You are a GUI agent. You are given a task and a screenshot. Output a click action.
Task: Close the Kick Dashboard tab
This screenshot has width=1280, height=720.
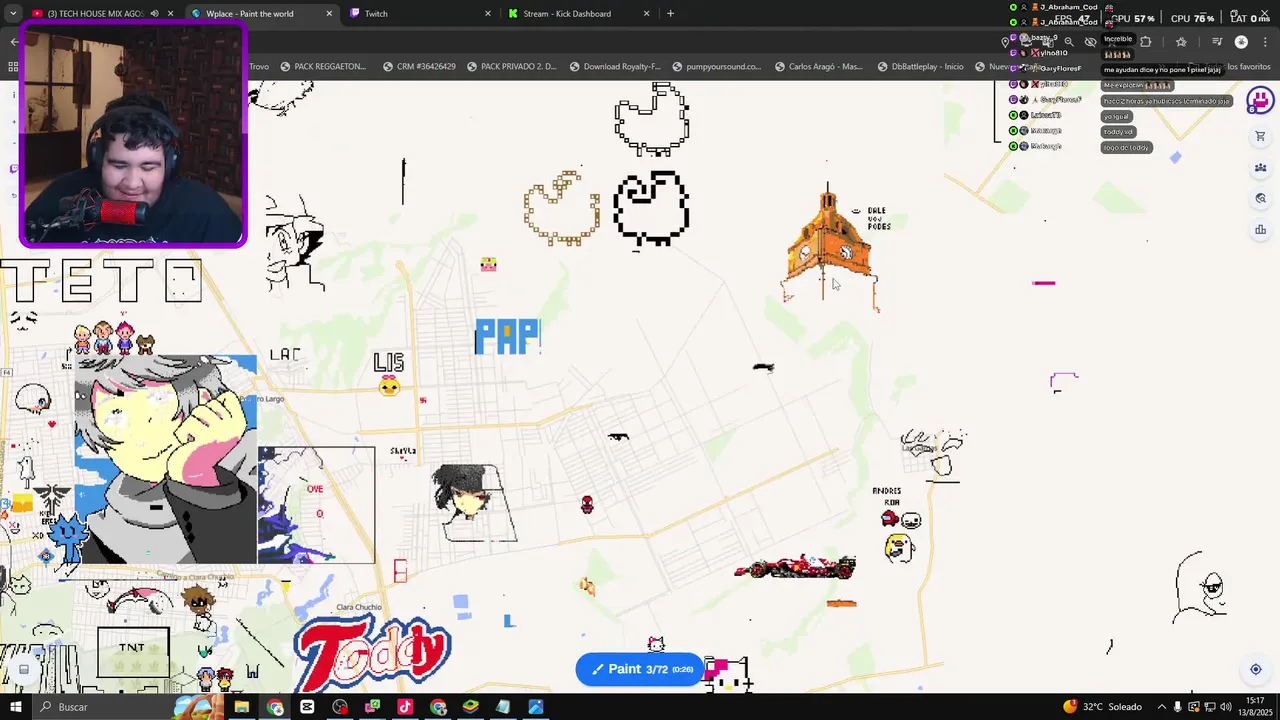646,14
